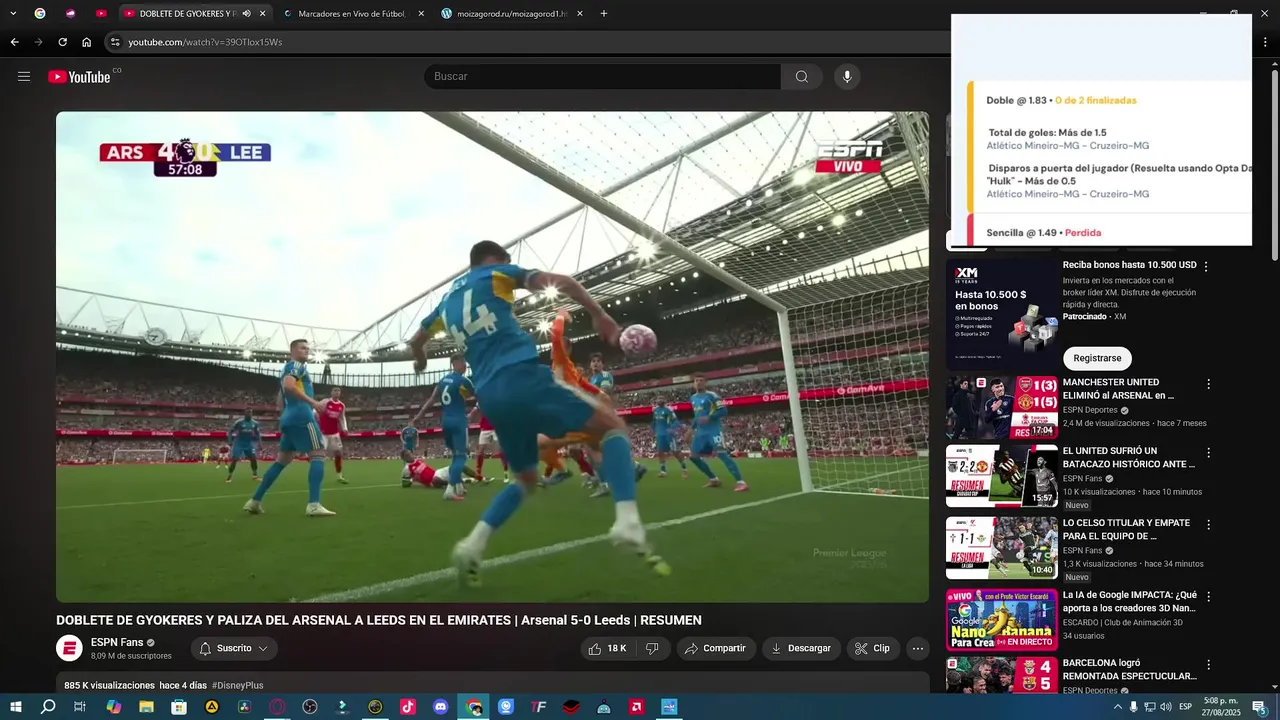Create a Clip with the scissors button

(873, 649)
